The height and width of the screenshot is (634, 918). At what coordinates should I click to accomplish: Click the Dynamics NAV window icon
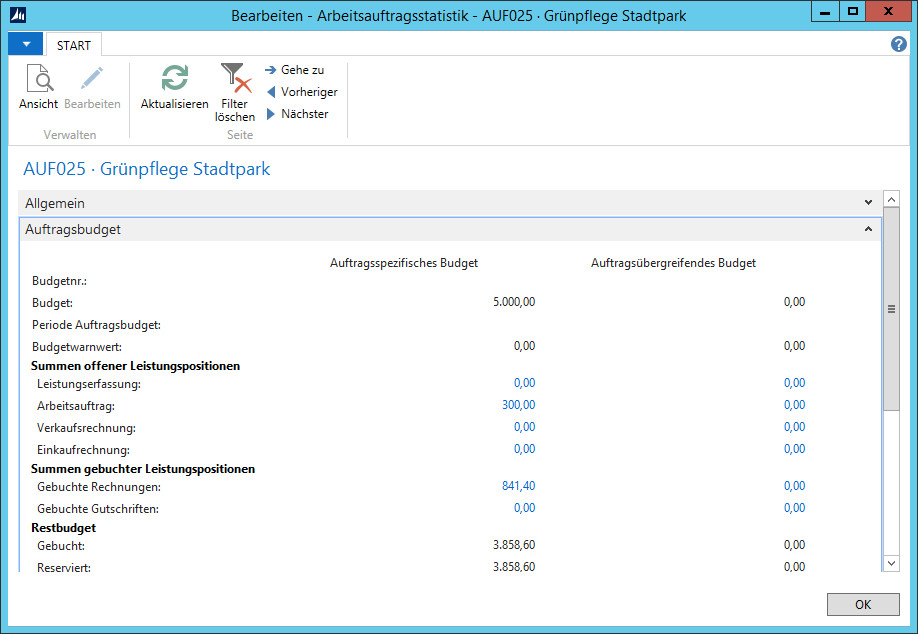(18, 15)
